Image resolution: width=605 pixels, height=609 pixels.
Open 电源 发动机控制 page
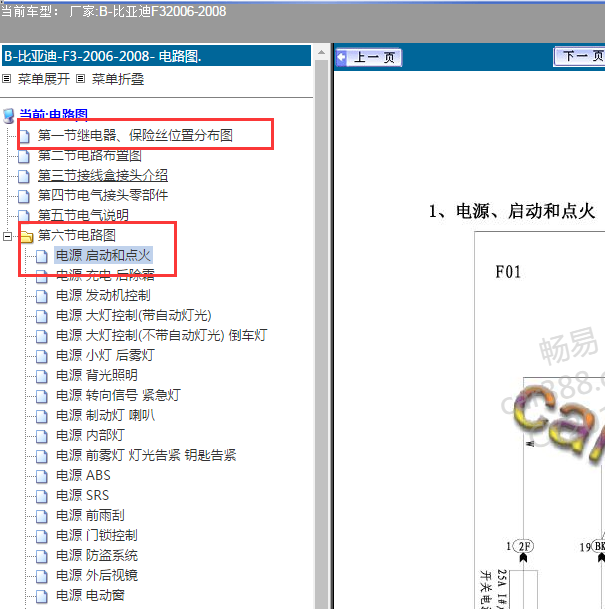tap(103, 296)
